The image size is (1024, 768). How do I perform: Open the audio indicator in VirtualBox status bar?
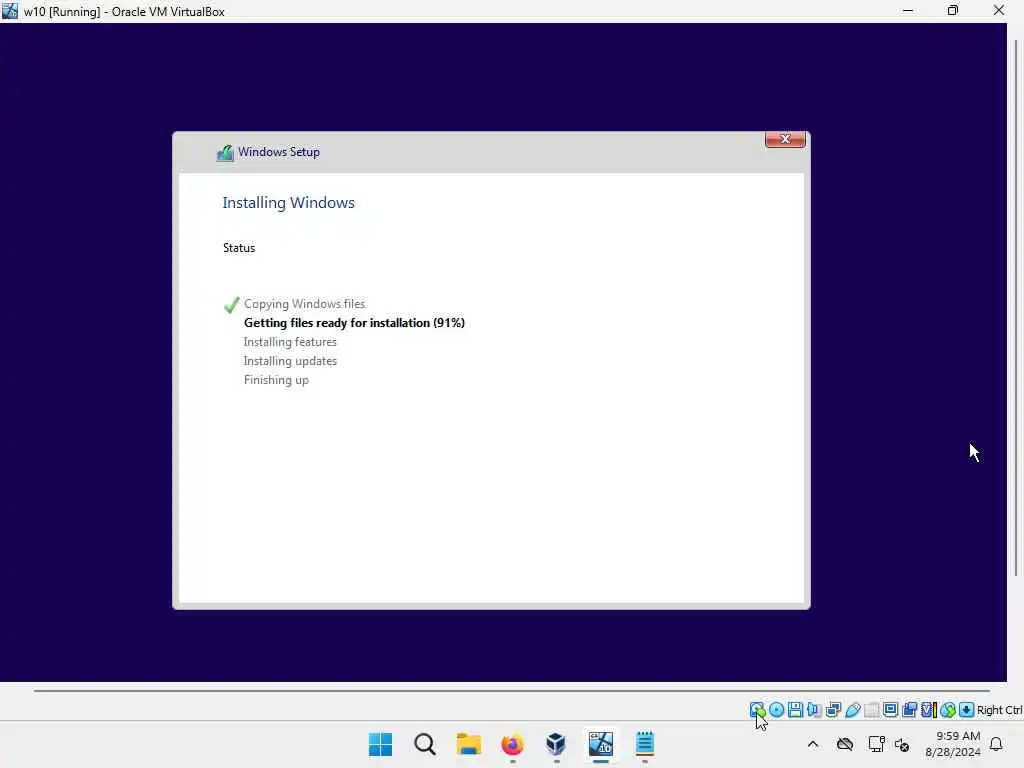pyautogui.click(x=814, y=710)
